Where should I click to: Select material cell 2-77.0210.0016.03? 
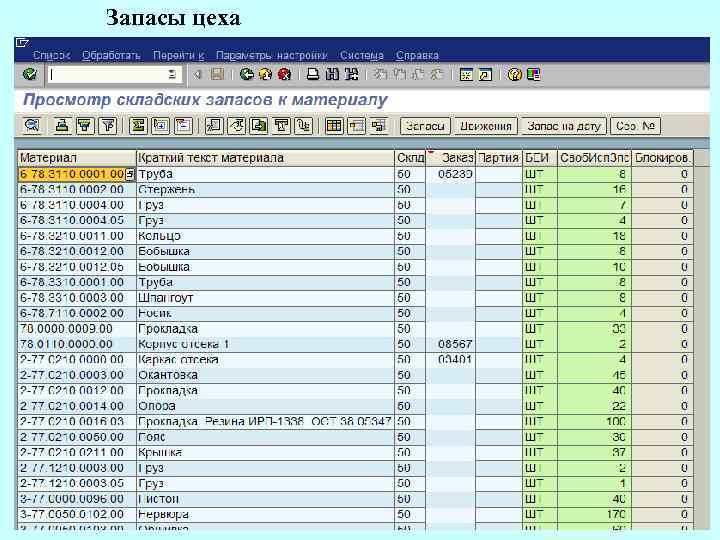pos(77,422)
